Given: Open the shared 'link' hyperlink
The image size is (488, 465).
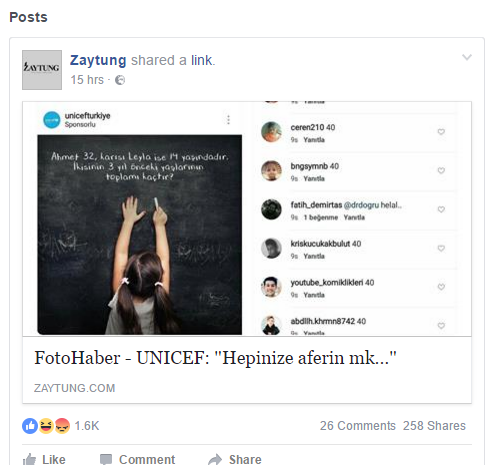Looking at the screenshot, I should (x=201, y=60).
